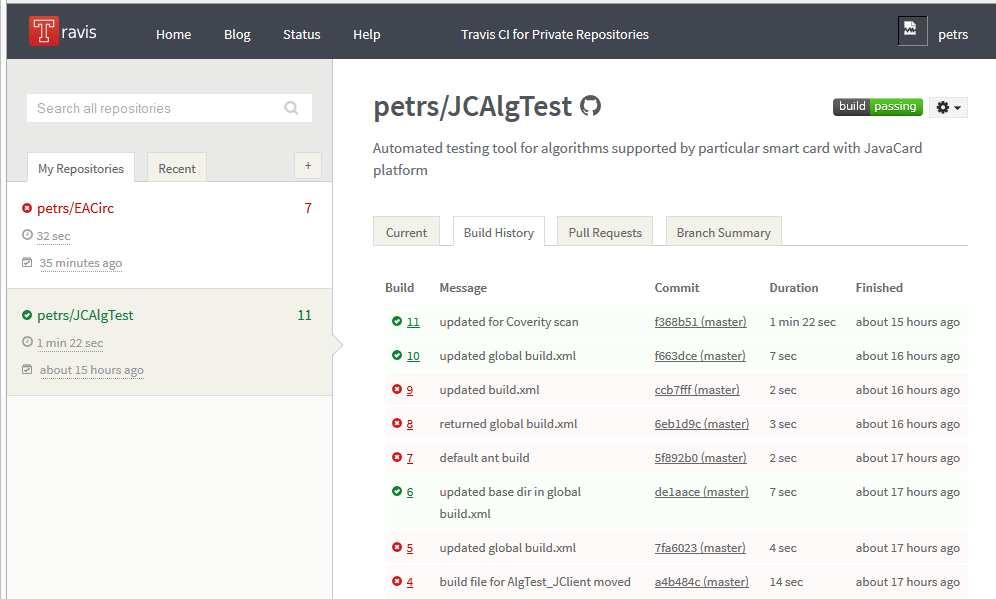Open the Branch Summary tab
996x599 pixels.
click(723, 232)
